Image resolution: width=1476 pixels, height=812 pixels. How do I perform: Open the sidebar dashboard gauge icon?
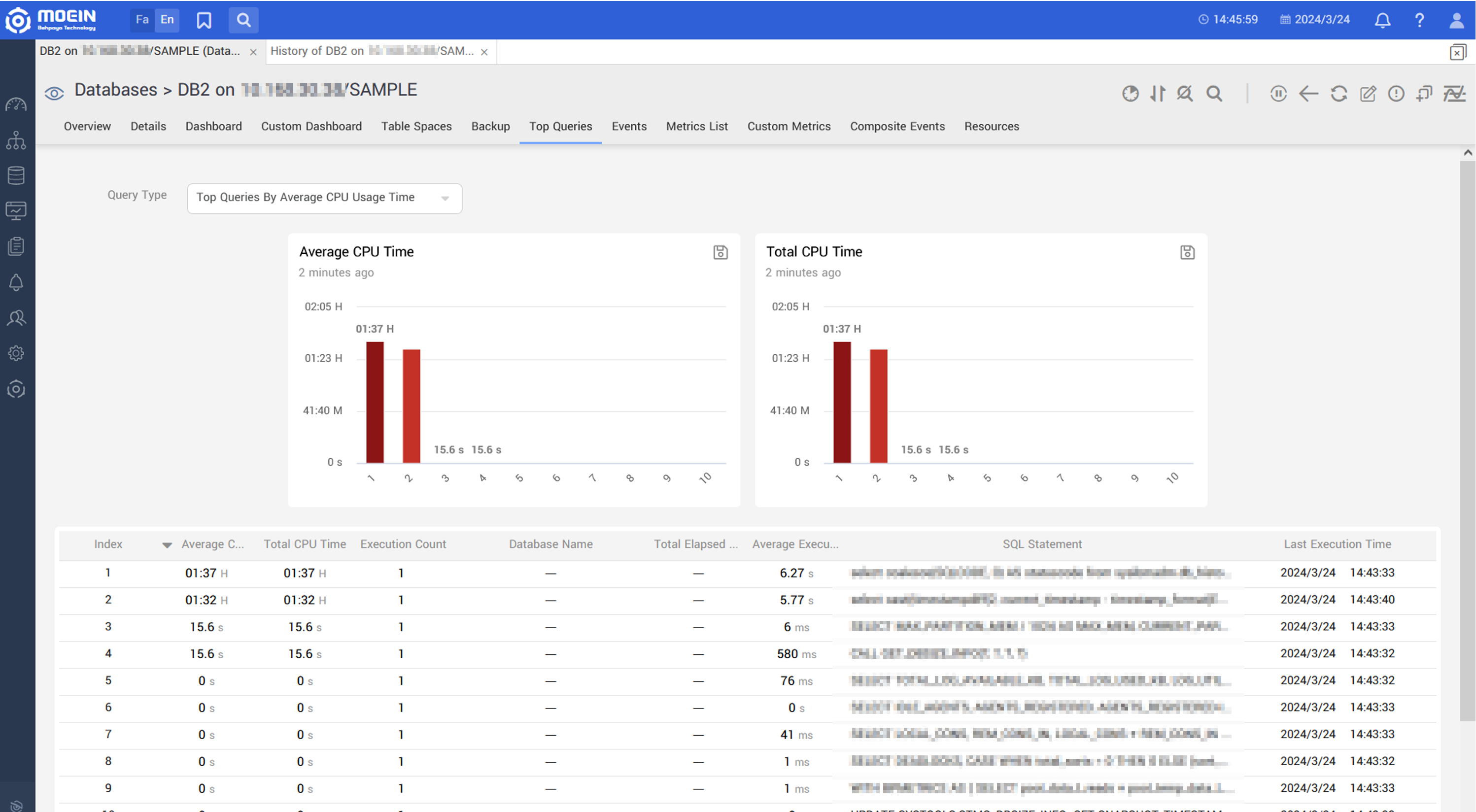tap(16, 105)
